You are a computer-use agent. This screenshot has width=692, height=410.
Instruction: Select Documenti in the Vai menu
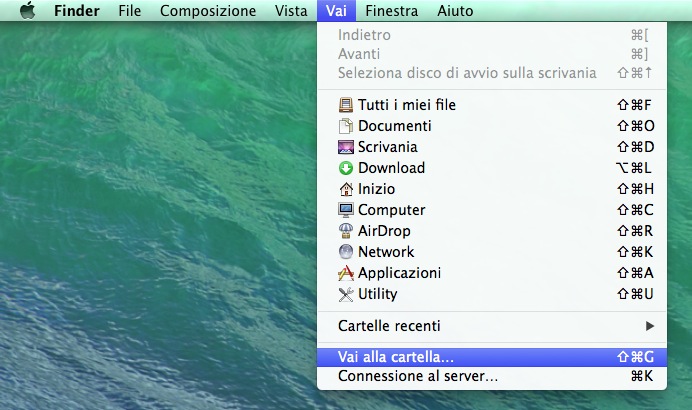492,126
